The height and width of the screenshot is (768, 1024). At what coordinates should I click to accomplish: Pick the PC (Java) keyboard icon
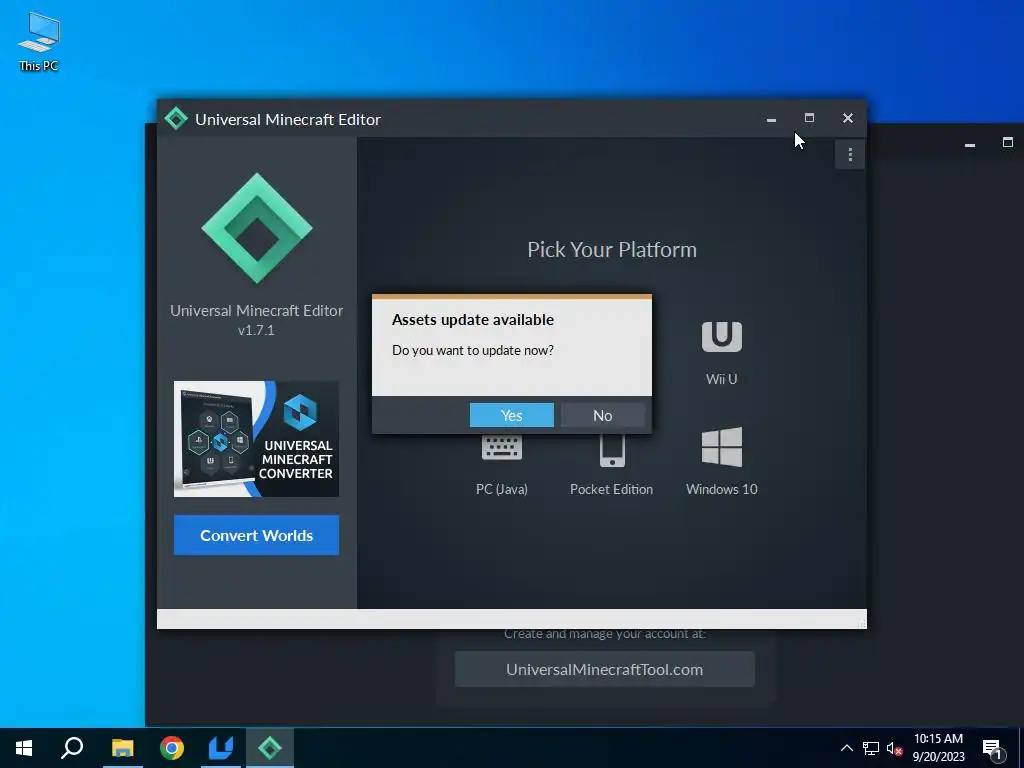(502, 448)
